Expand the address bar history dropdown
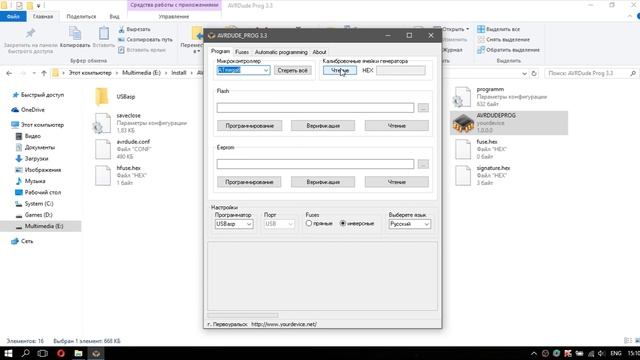Image resolution: width=640 pixels, height=360 pixels. coord(524,73)
